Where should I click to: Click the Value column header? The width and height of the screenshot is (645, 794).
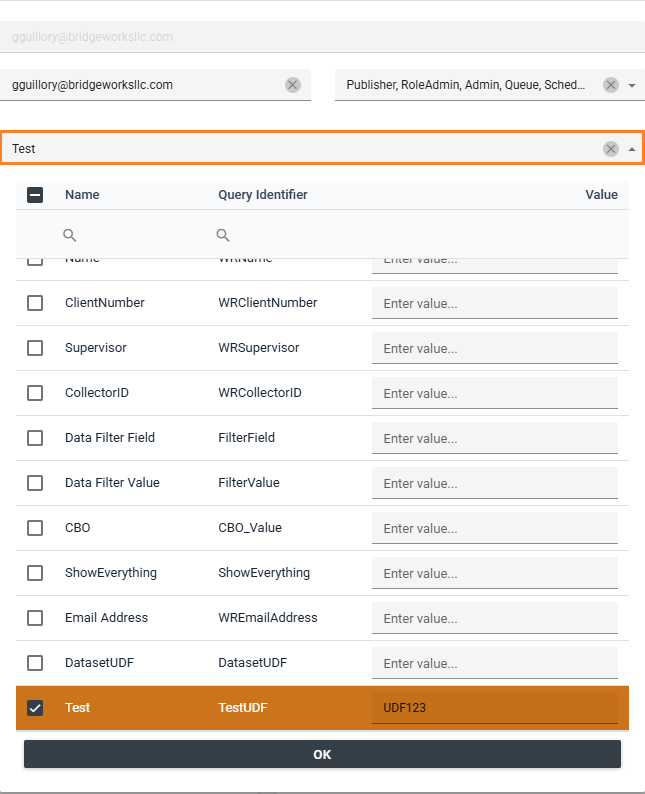coord(601,194)
